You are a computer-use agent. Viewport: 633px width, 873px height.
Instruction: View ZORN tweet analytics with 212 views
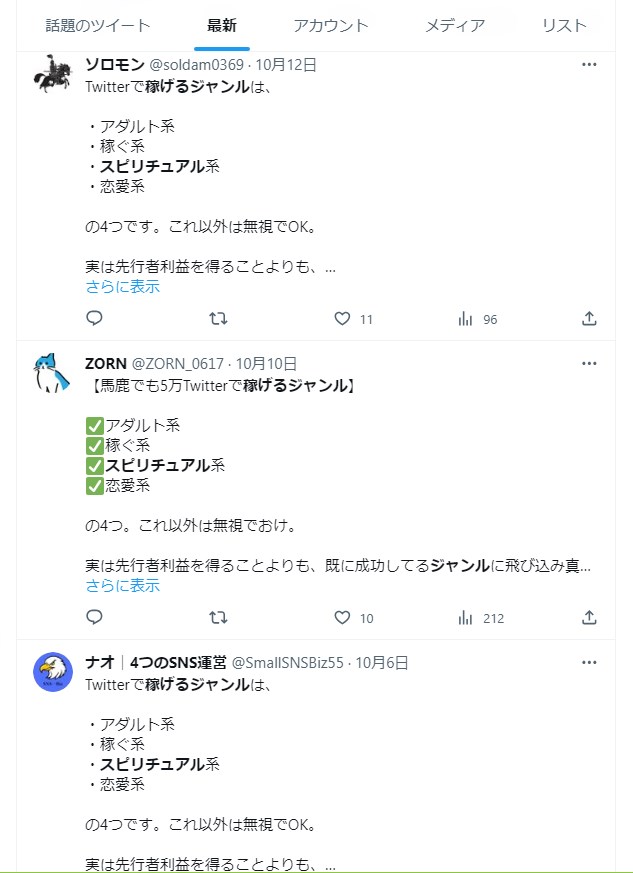click(466, 617)
